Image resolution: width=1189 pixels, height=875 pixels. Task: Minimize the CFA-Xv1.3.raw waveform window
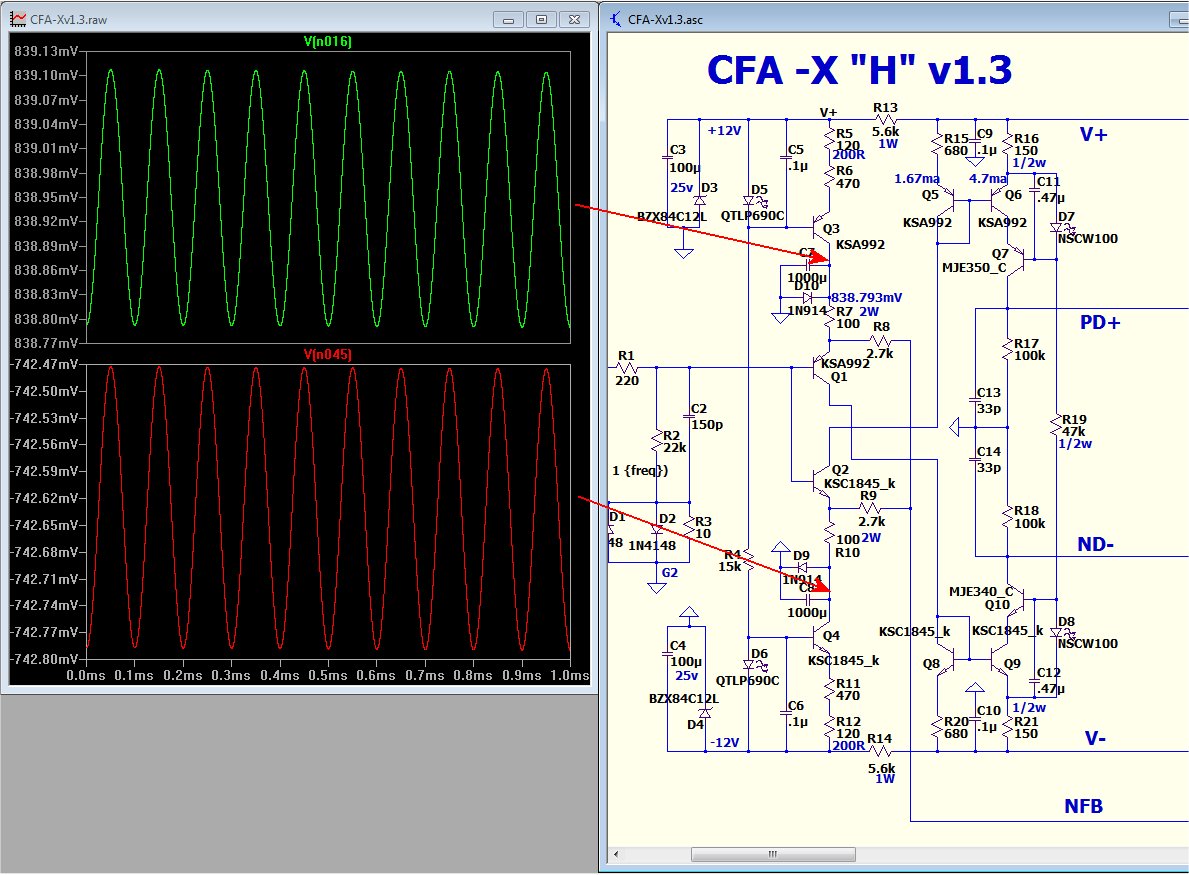click(x=508, y=20)
